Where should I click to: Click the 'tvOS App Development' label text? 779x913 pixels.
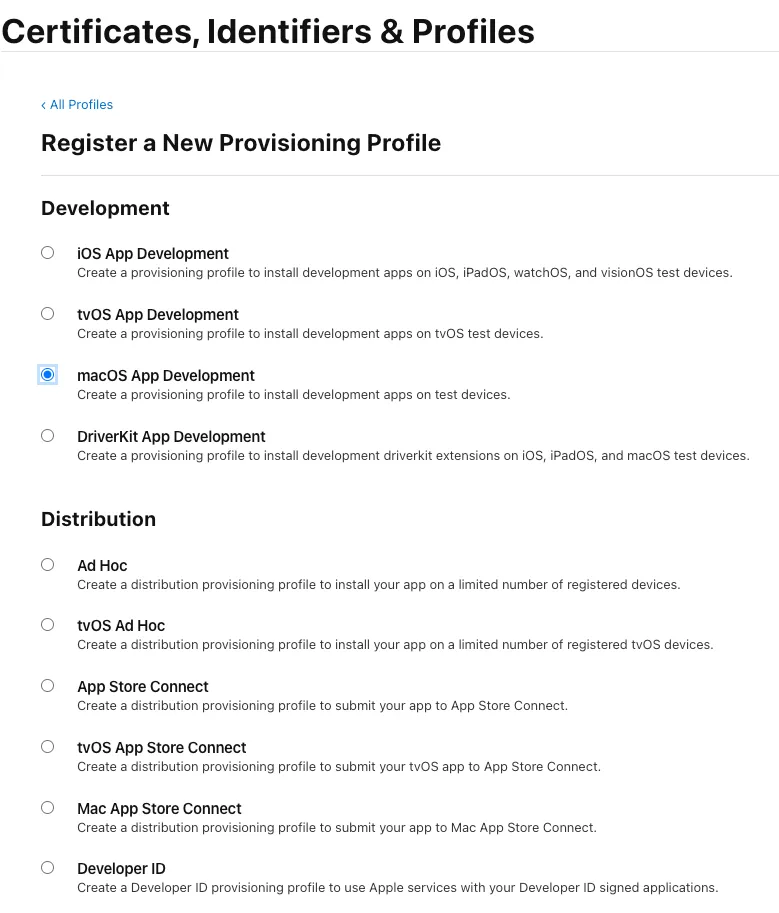pos(158,314)
